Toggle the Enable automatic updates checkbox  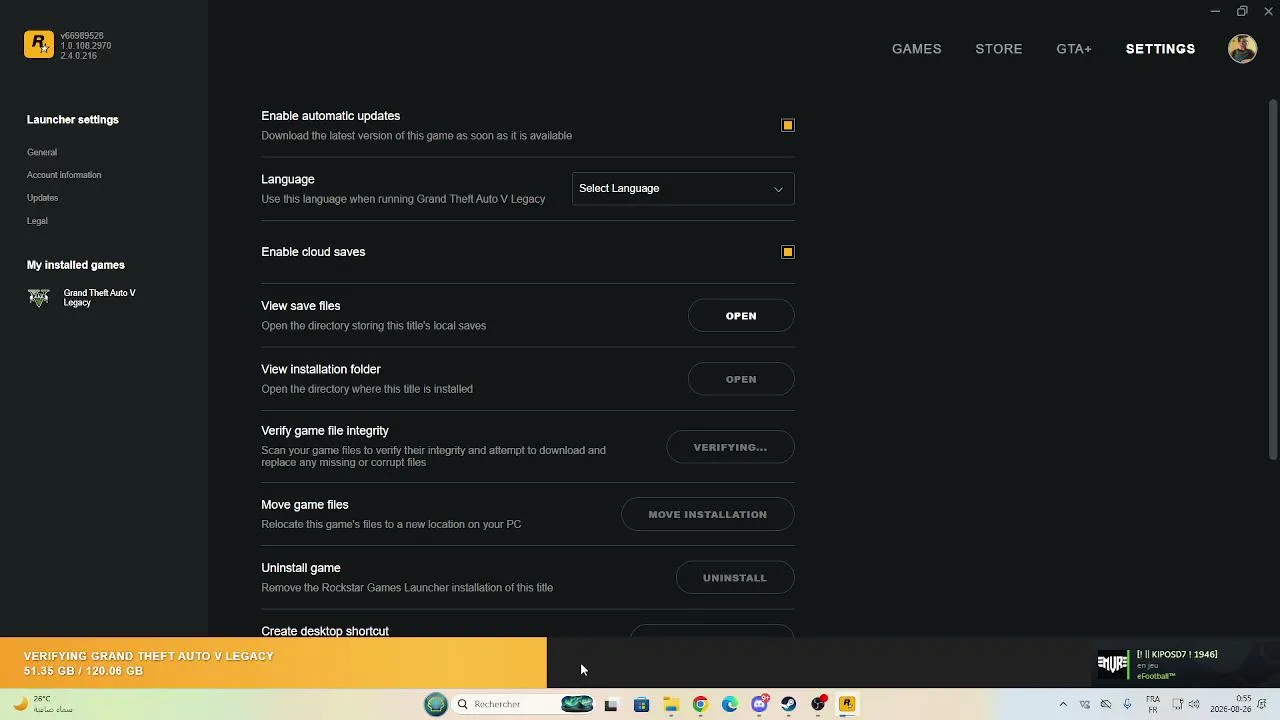click(788, 125)
